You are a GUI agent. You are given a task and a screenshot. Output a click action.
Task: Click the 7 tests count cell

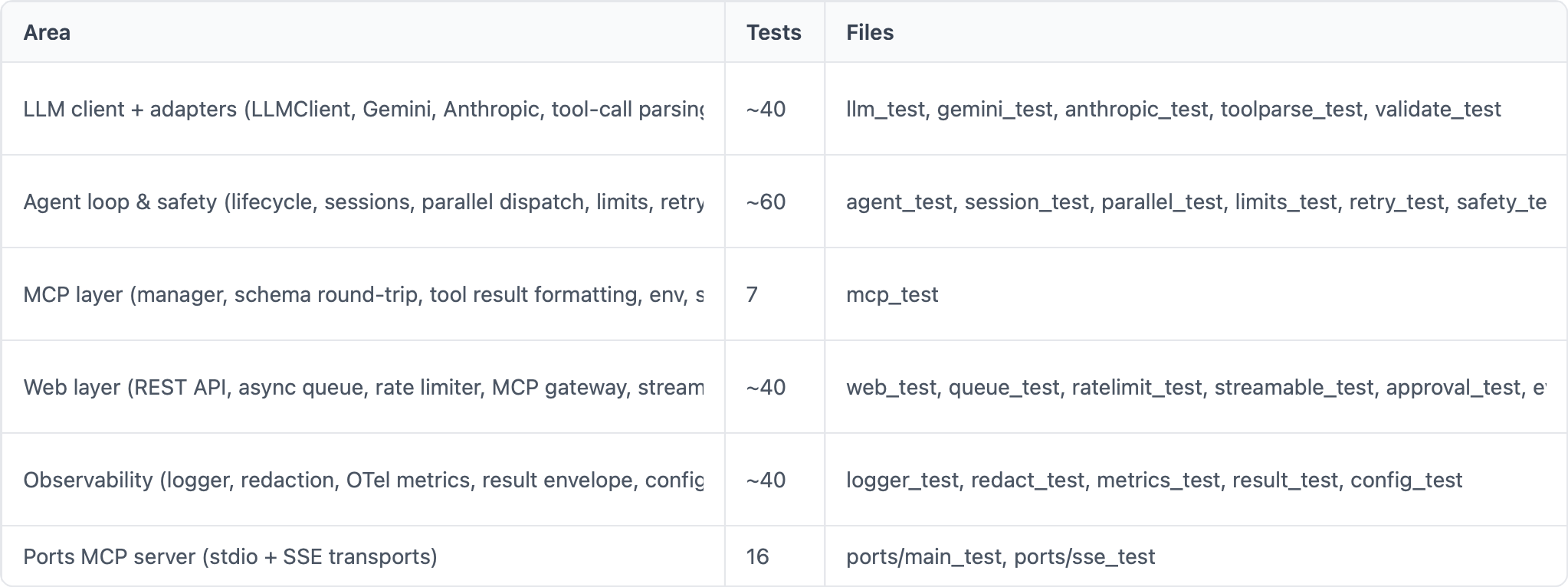(775, 294)
